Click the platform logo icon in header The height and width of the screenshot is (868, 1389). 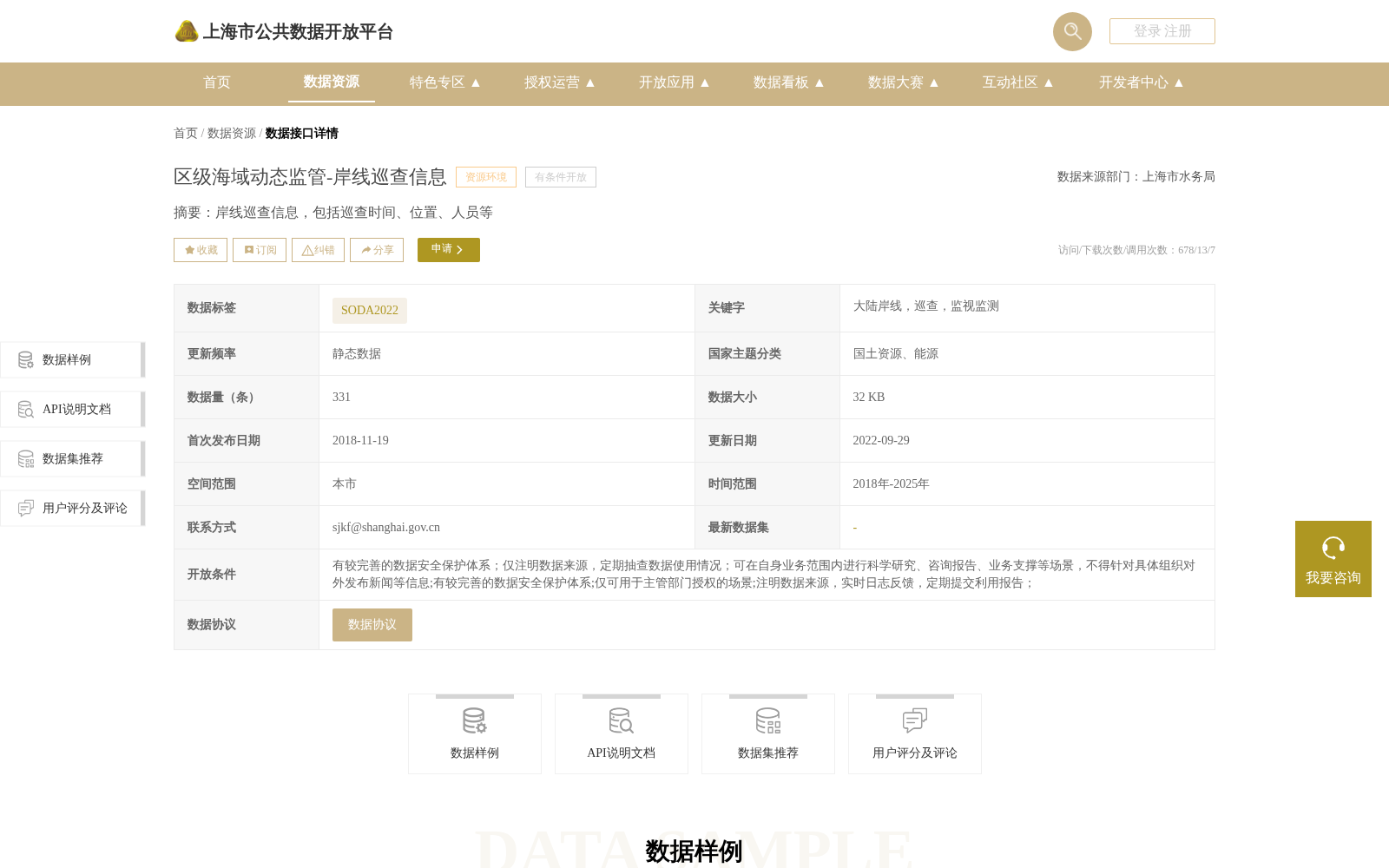click(x=187, y=31)
